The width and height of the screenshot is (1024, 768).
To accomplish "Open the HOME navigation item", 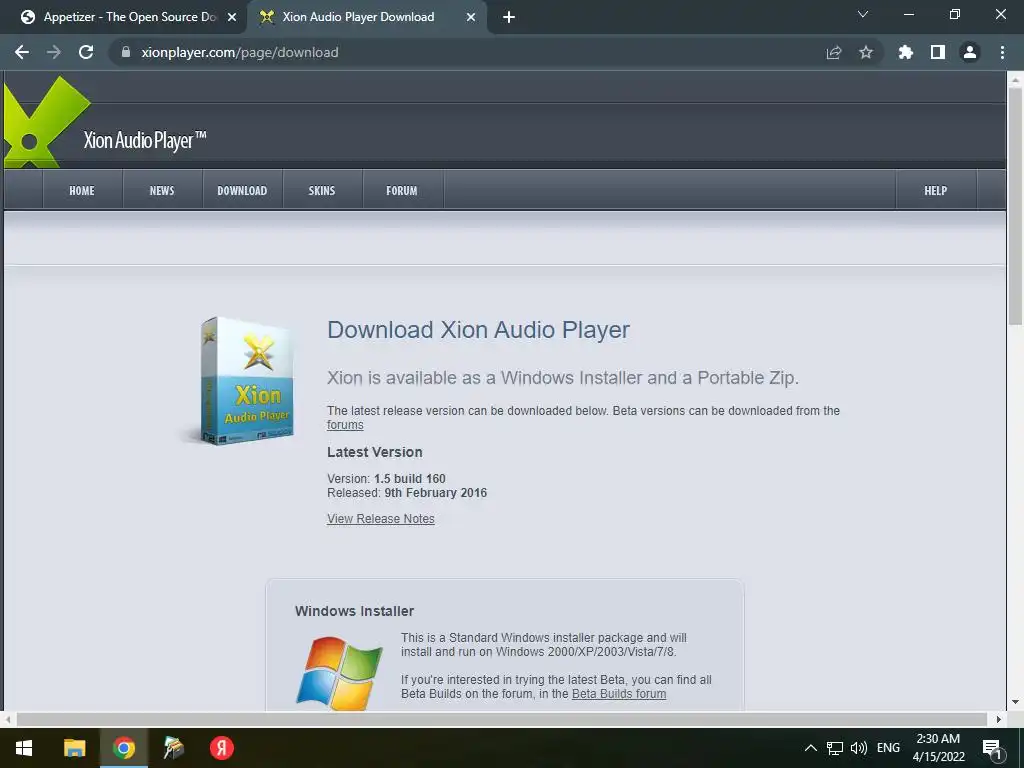I will pos(82,191).
